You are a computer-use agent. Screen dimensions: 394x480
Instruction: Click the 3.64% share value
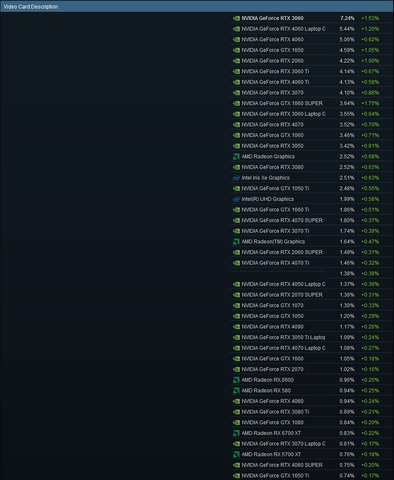pyautogui.click(x=347, y=103)
